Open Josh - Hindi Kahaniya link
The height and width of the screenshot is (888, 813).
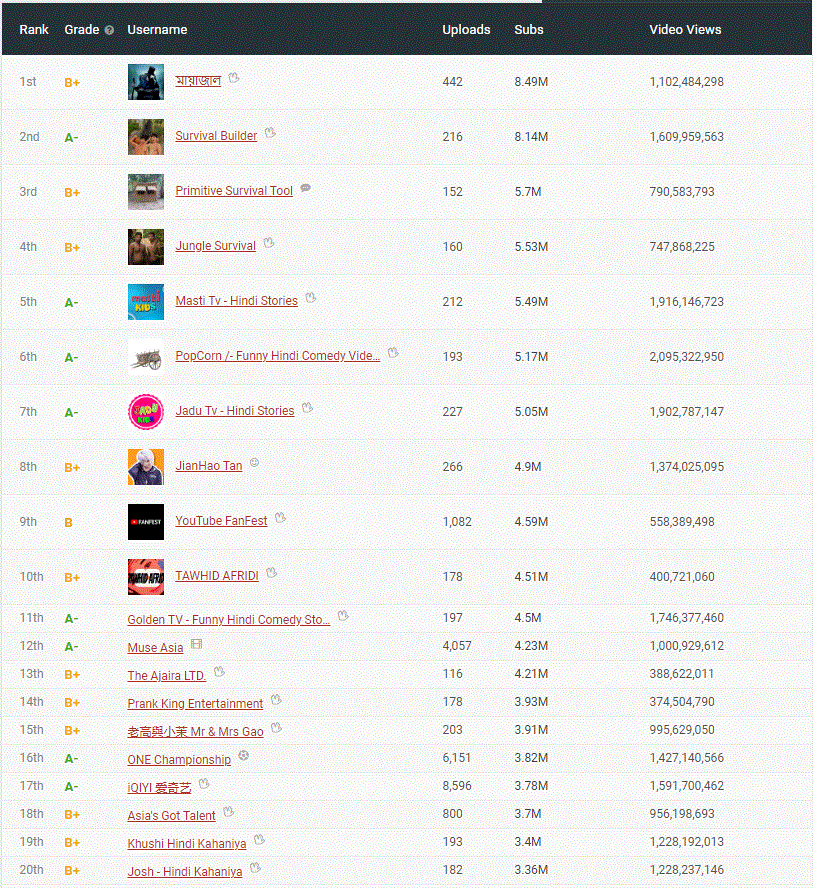pos(185,872)
